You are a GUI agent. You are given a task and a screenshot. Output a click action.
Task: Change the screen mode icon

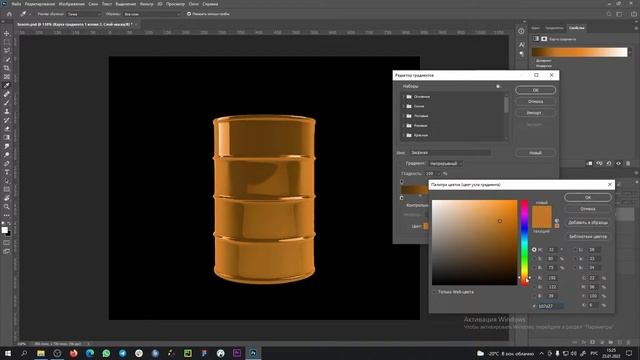point(7,251)
